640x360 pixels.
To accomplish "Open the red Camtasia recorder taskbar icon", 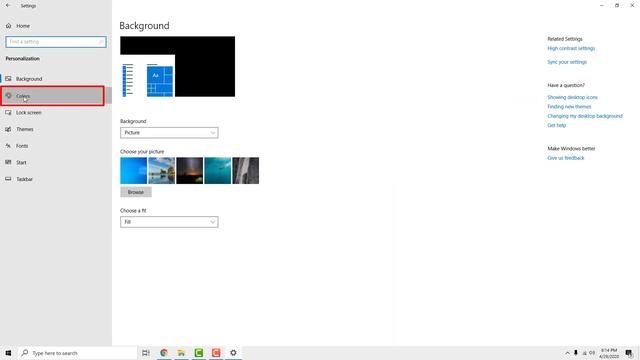I will (x=216, y=353).
